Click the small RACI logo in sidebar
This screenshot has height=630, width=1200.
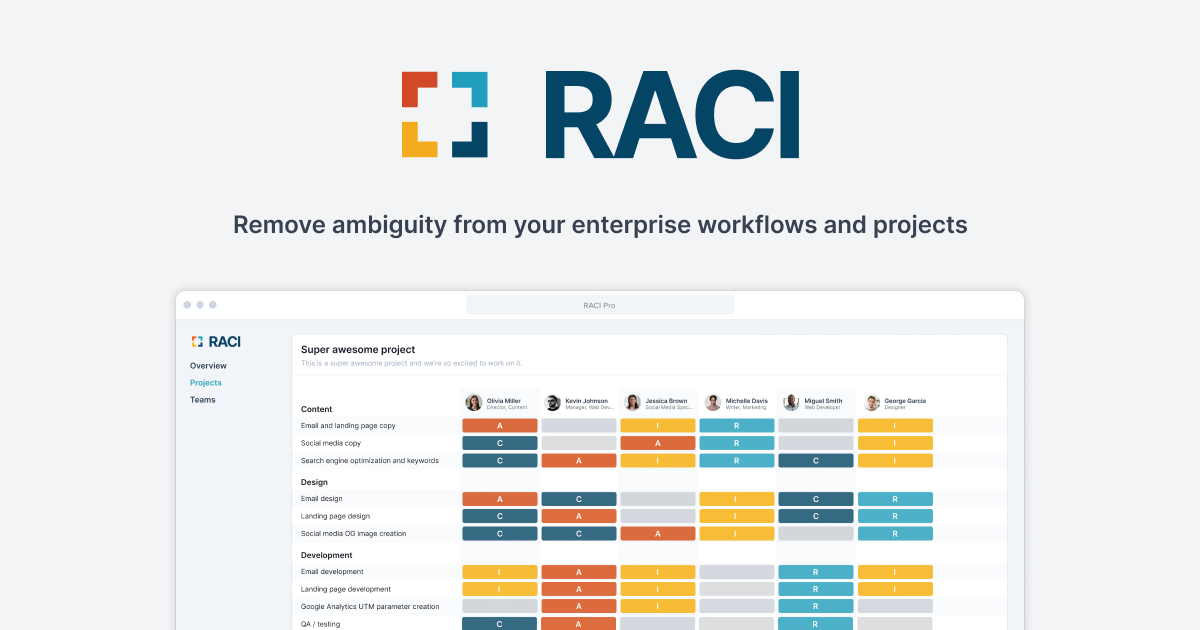point(215,341)
